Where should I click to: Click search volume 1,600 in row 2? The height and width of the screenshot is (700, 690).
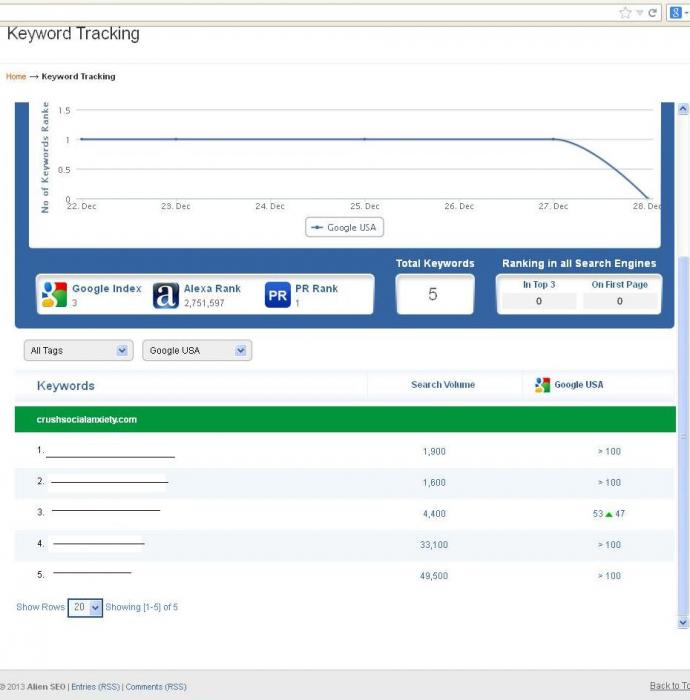pos(434,483)
